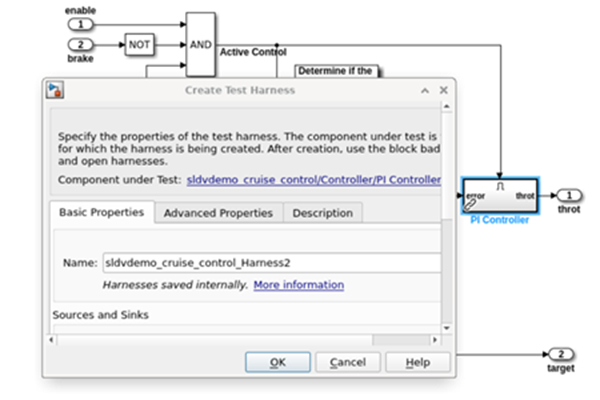The width and height of the screenshot is (600, 400).
Task: Select the target outport block
Action: coord(561,355)
